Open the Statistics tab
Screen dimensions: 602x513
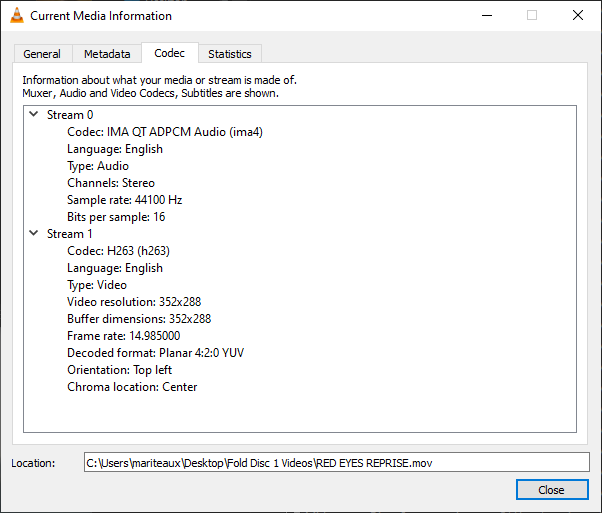[x=229, y=54]
